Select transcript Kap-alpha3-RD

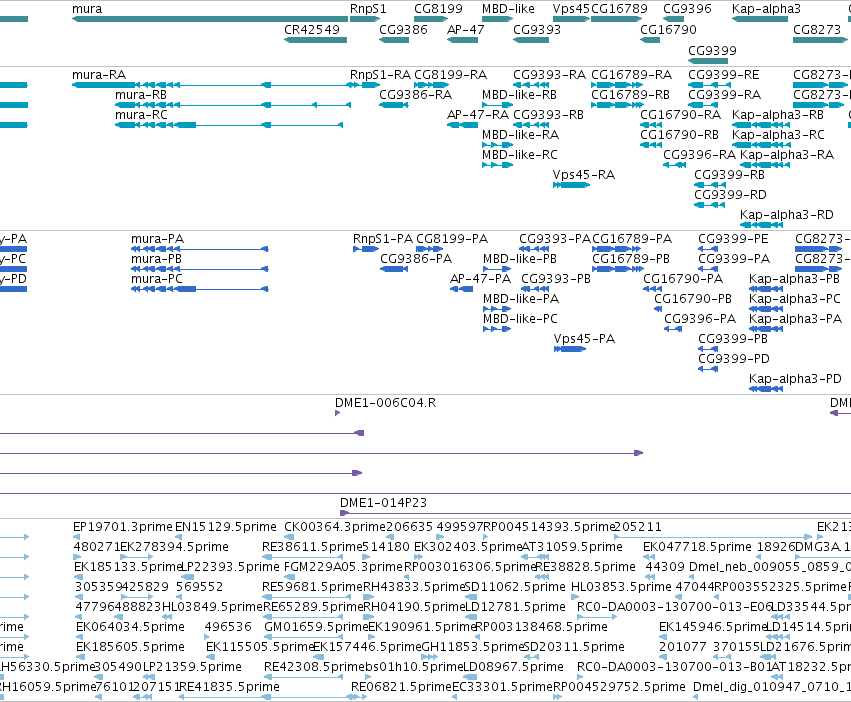click(x=763, y=225)
